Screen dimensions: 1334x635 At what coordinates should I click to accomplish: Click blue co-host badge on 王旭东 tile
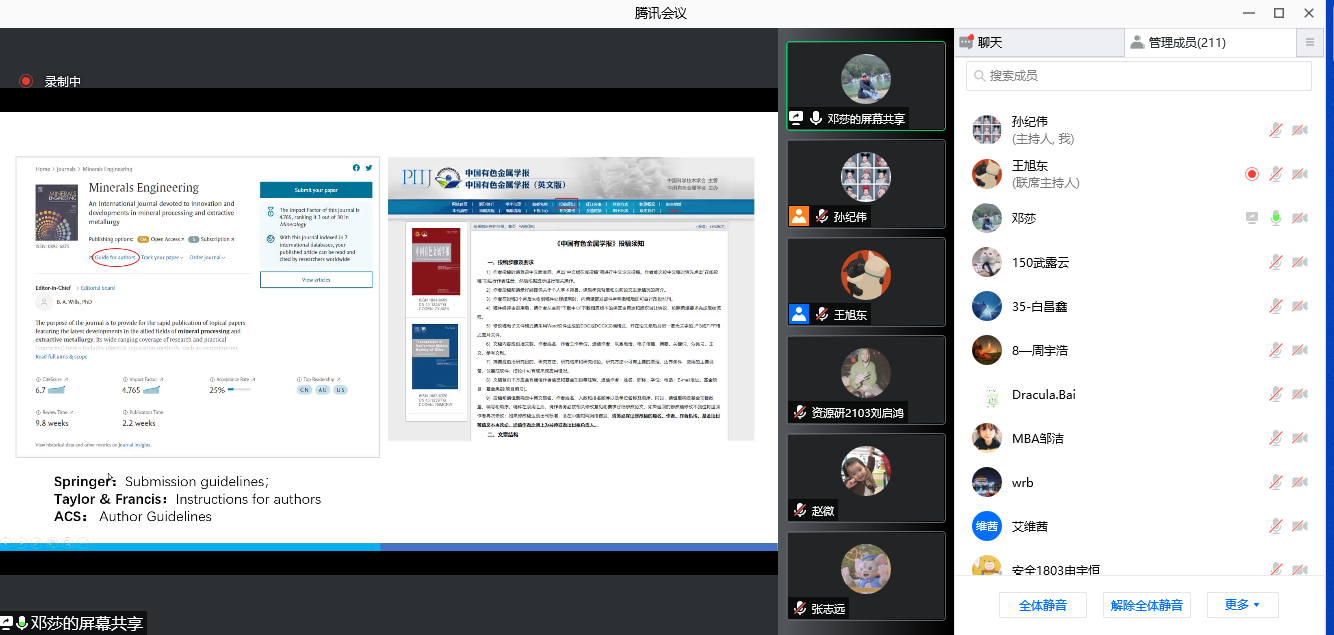click(x=799, y=314)
